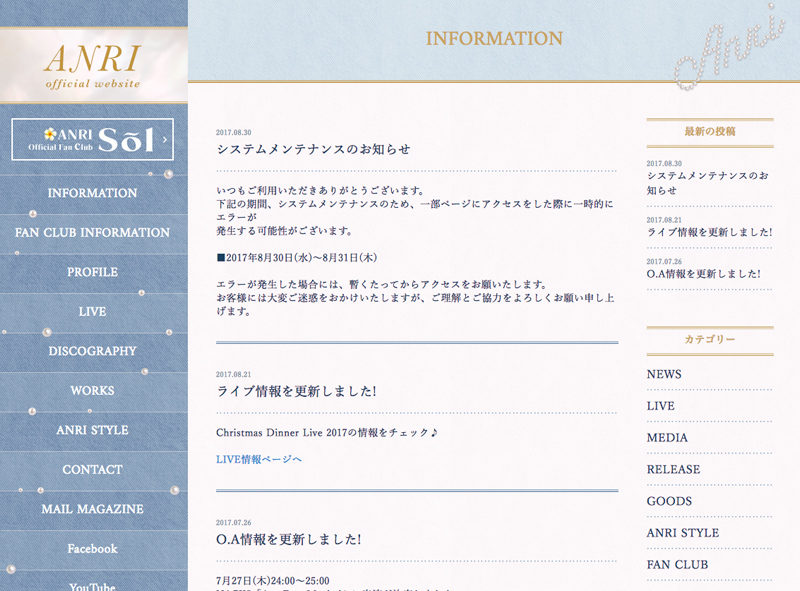Screen dimensions: 800x591
Task: Navigate to DISCOGRAPHY in the sidebar
Action: [x=92, y=351]
